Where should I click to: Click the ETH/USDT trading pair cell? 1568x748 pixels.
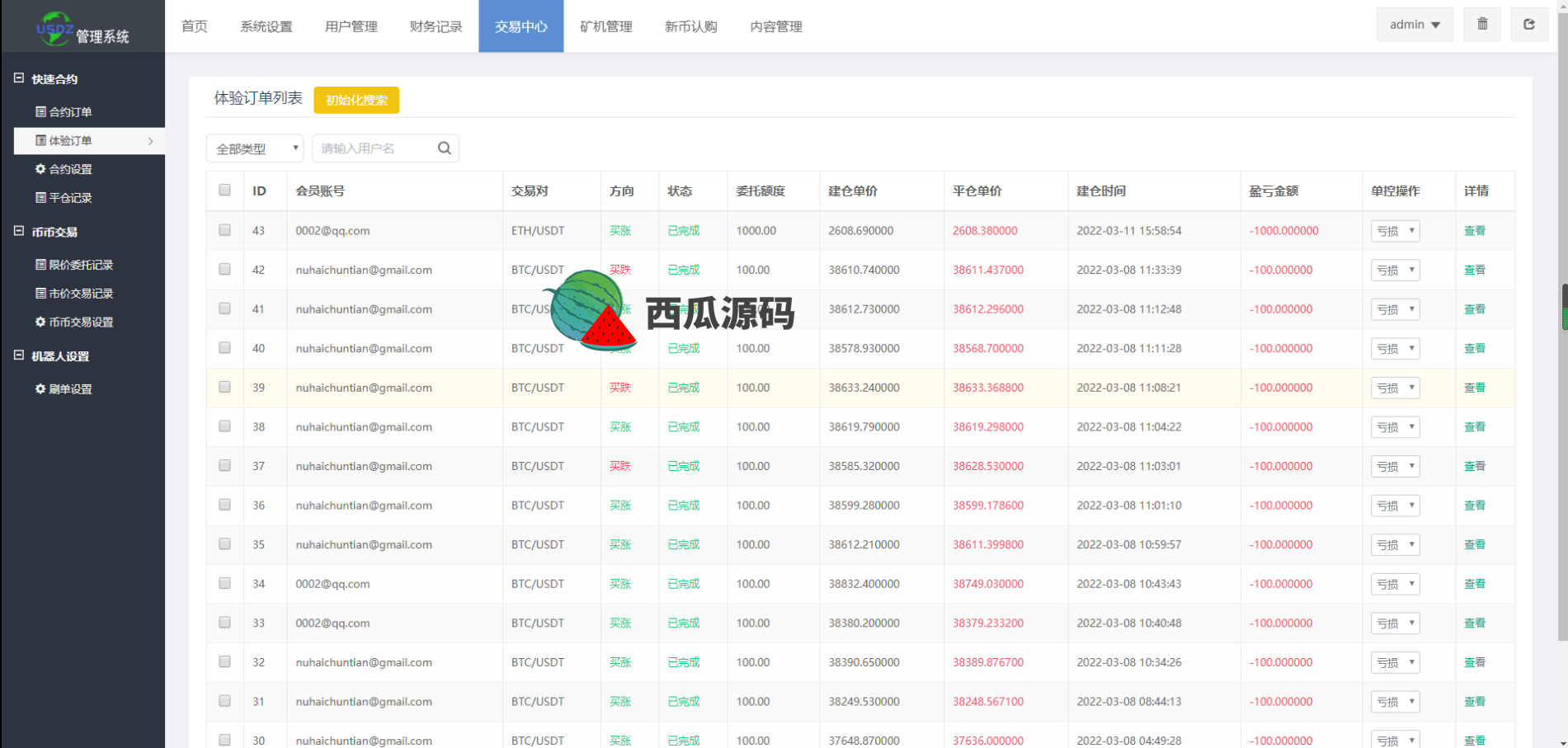click(538, 231)
